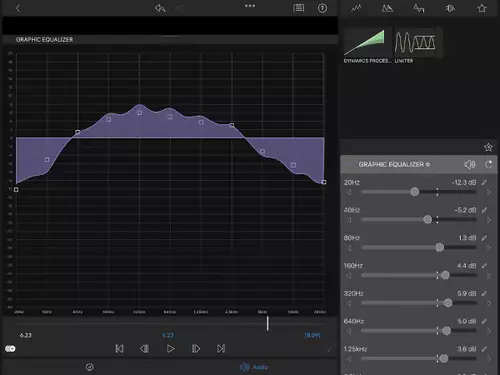Decrease the 640Hz gain with left arrow
500x375 pixels.
tap(349, 331)
